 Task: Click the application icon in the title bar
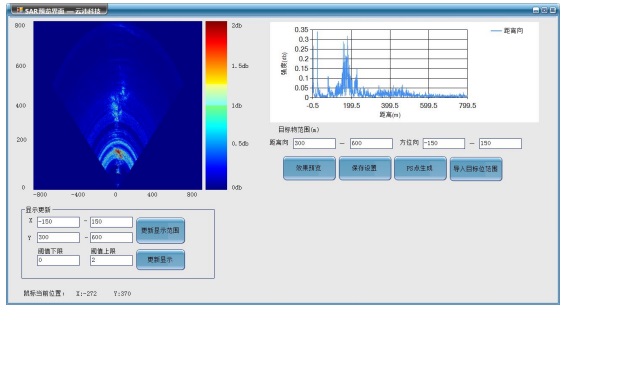(19, 10)
